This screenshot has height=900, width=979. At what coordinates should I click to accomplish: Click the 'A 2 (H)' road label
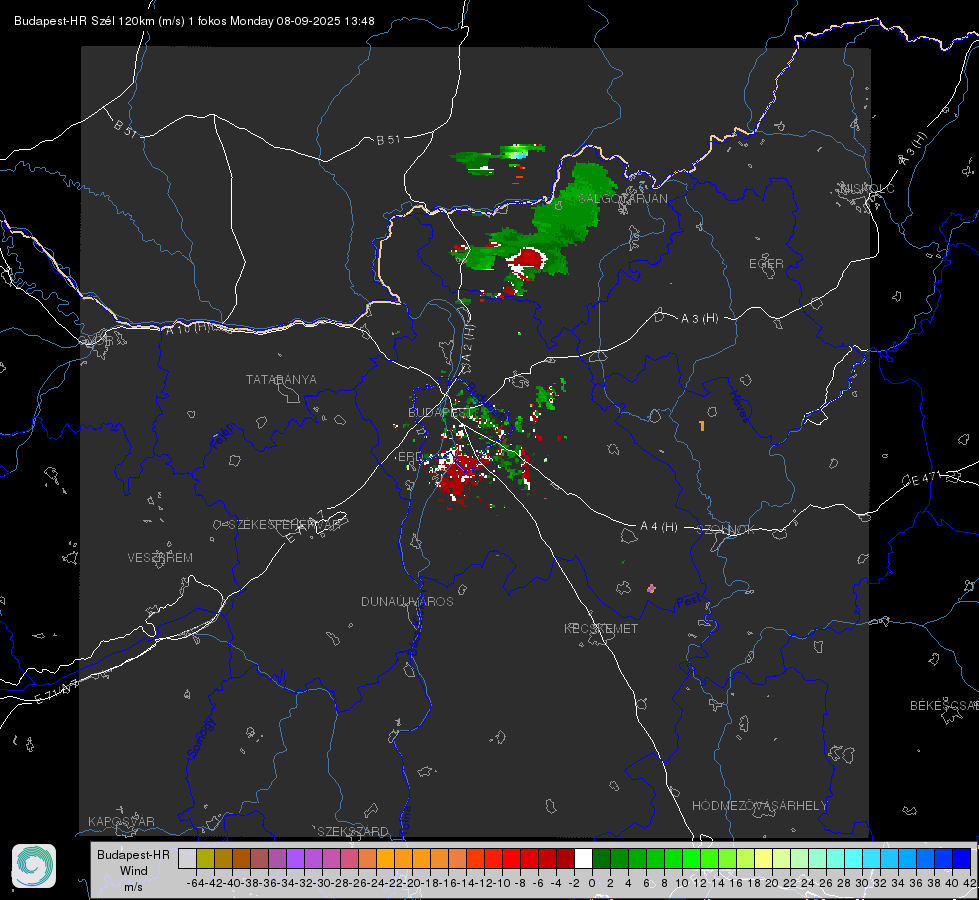[x=468, y=342]
